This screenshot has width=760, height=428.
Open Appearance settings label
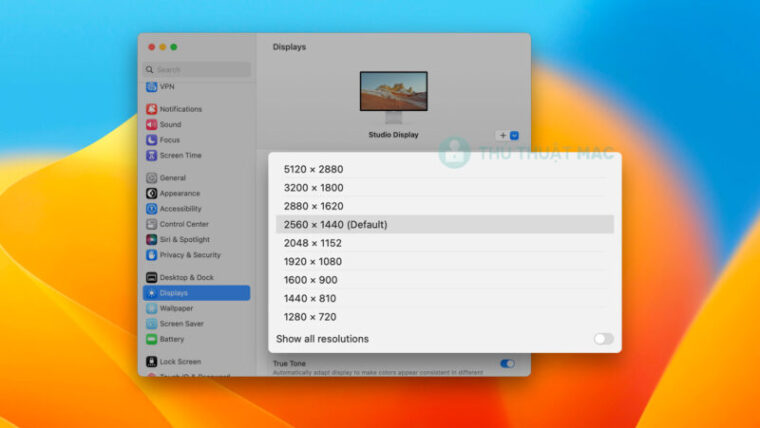(180, 193)
